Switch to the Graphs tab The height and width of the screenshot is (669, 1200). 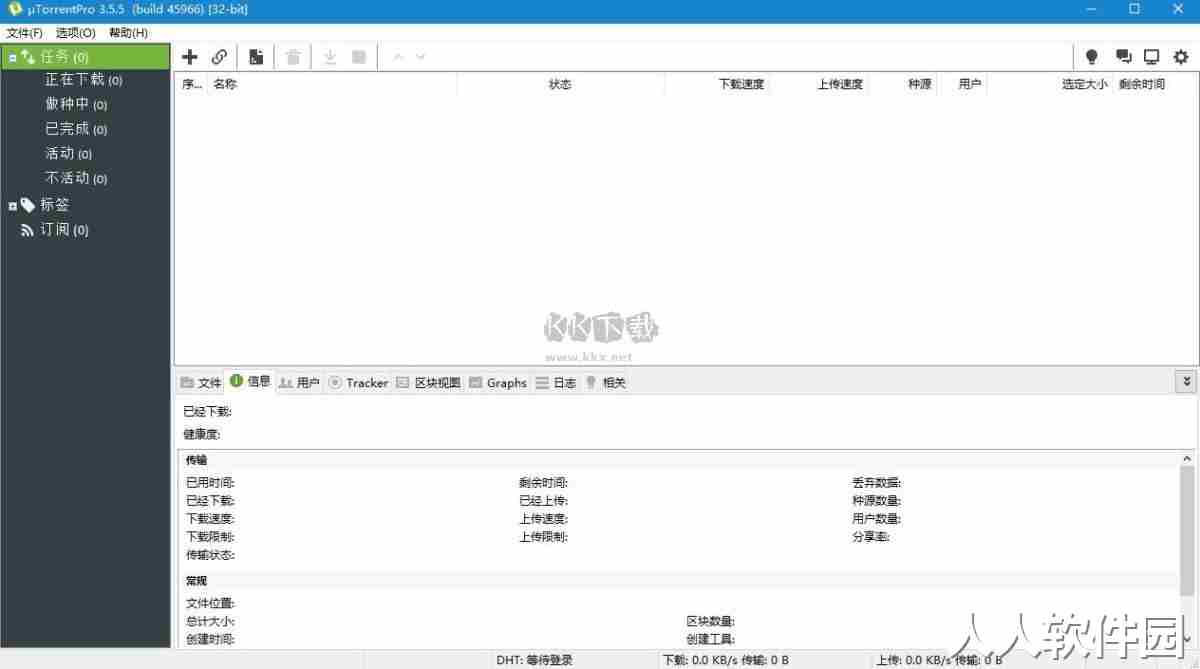[x=498, y=382]
